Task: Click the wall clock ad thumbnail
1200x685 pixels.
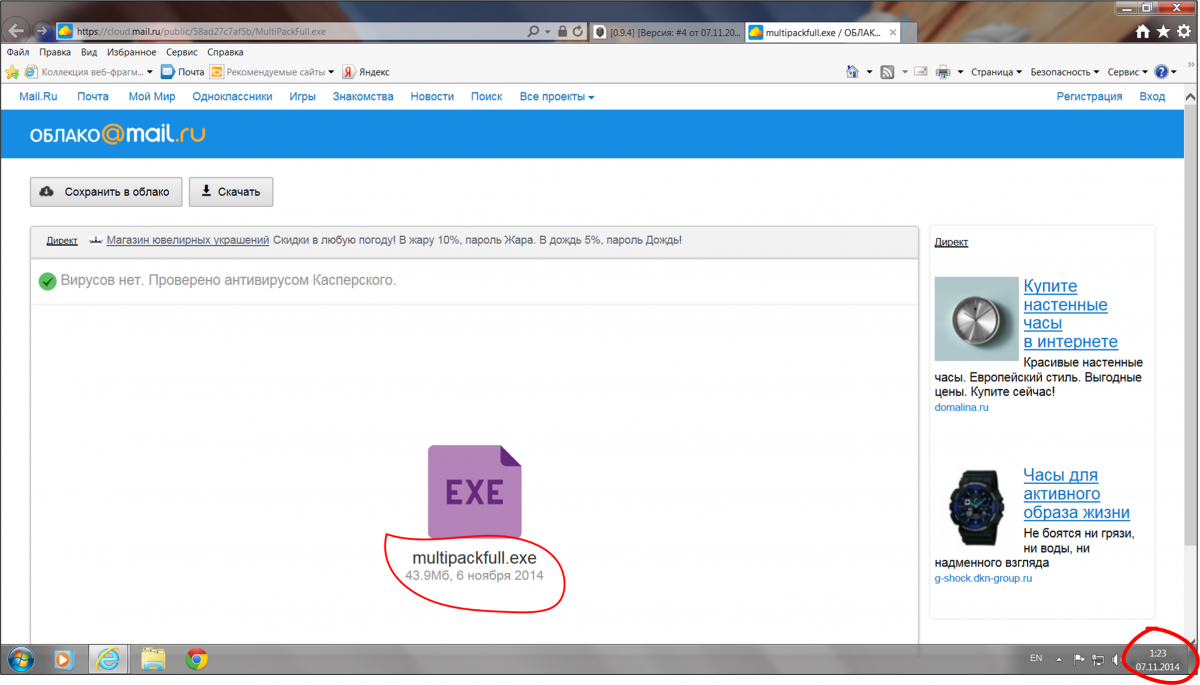Action: 976,319
